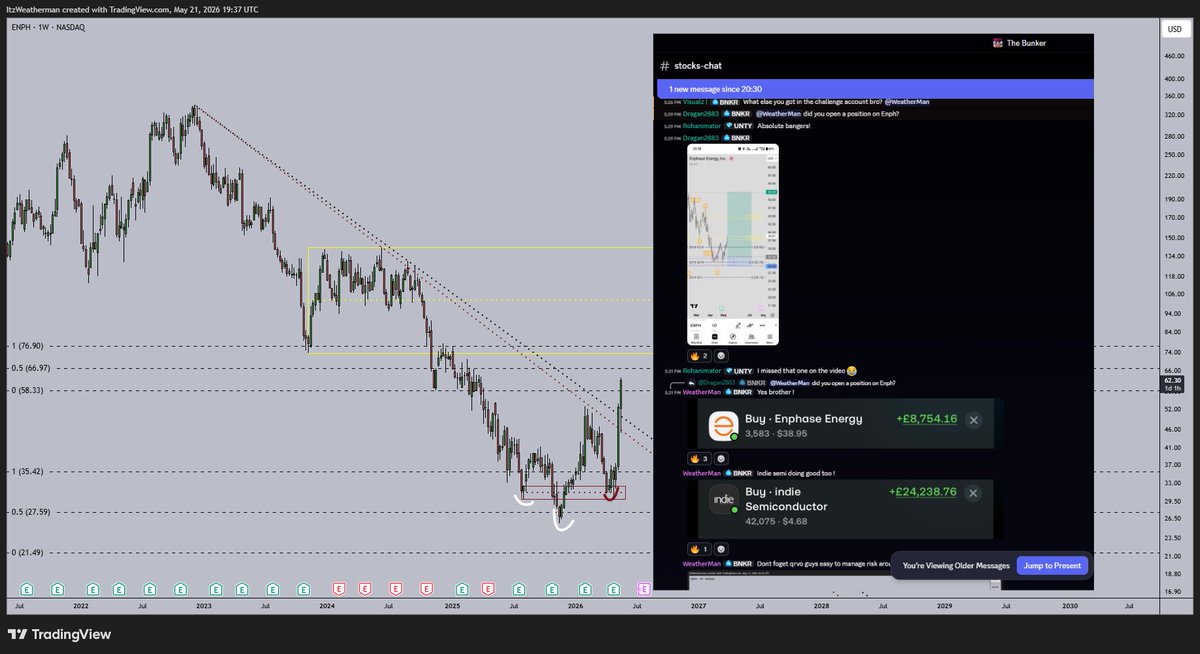Click the grey emoji reaction beside fire 3

[x=721, y=458]
